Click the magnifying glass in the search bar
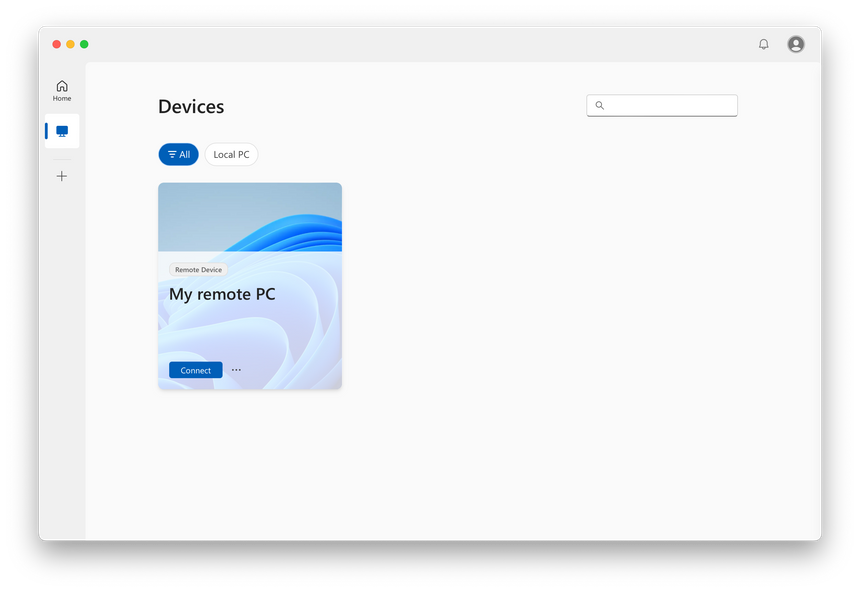 point(599,105)
